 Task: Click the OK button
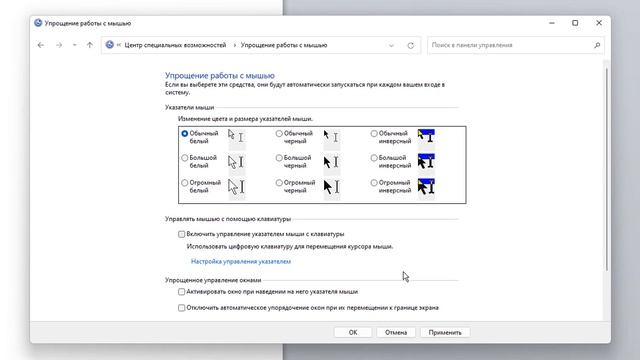(x=353, y=333)
